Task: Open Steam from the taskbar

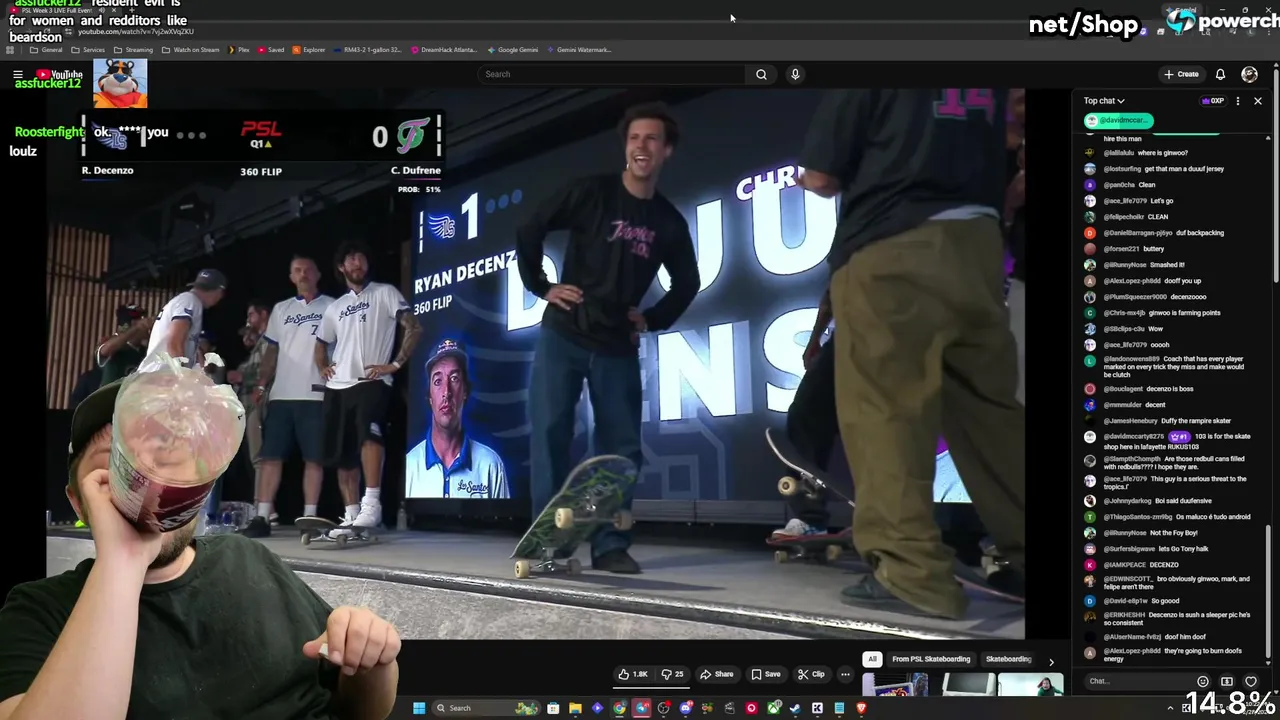Action: click(x=795, y=708)
